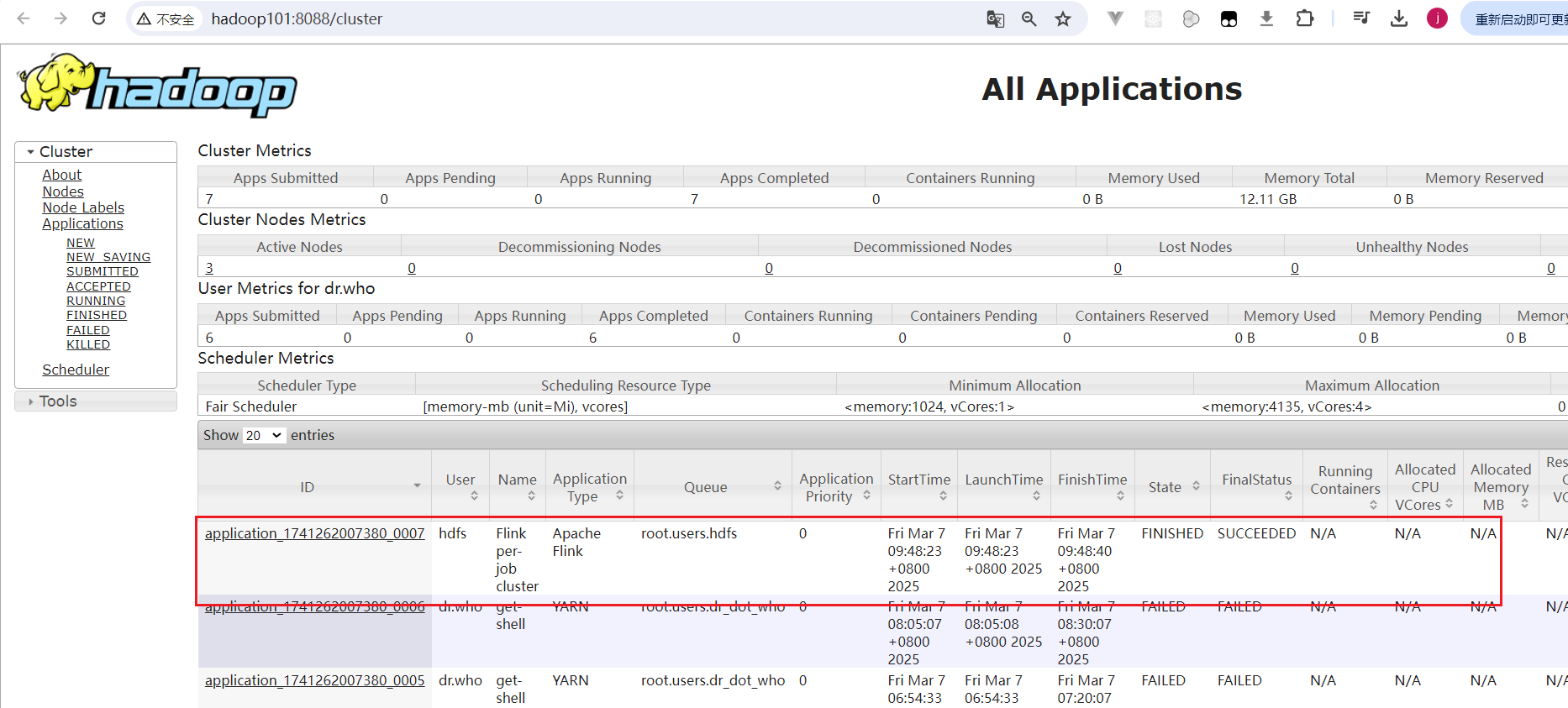Viewport: 1568px width, 708px height.
Task: Click the translate page icon in address bar
Action: click(995, 18)
